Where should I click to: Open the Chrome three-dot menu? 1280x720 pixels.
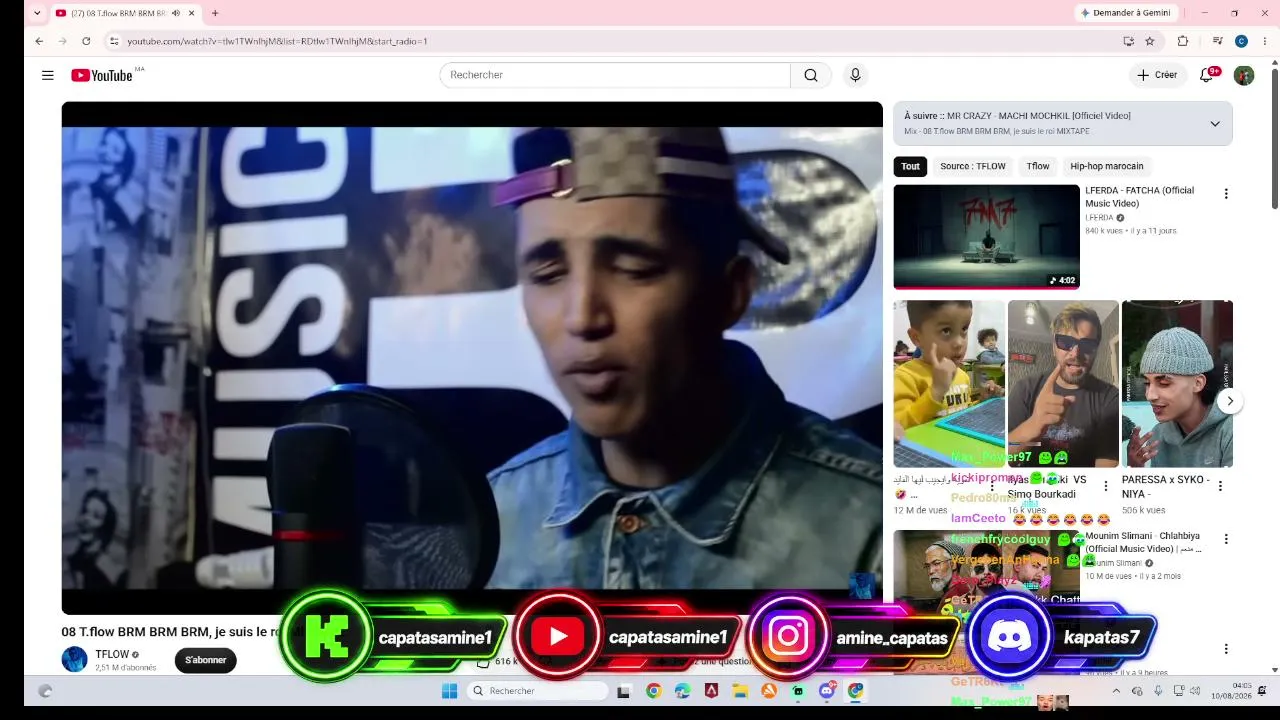[x=1265, y=41]
